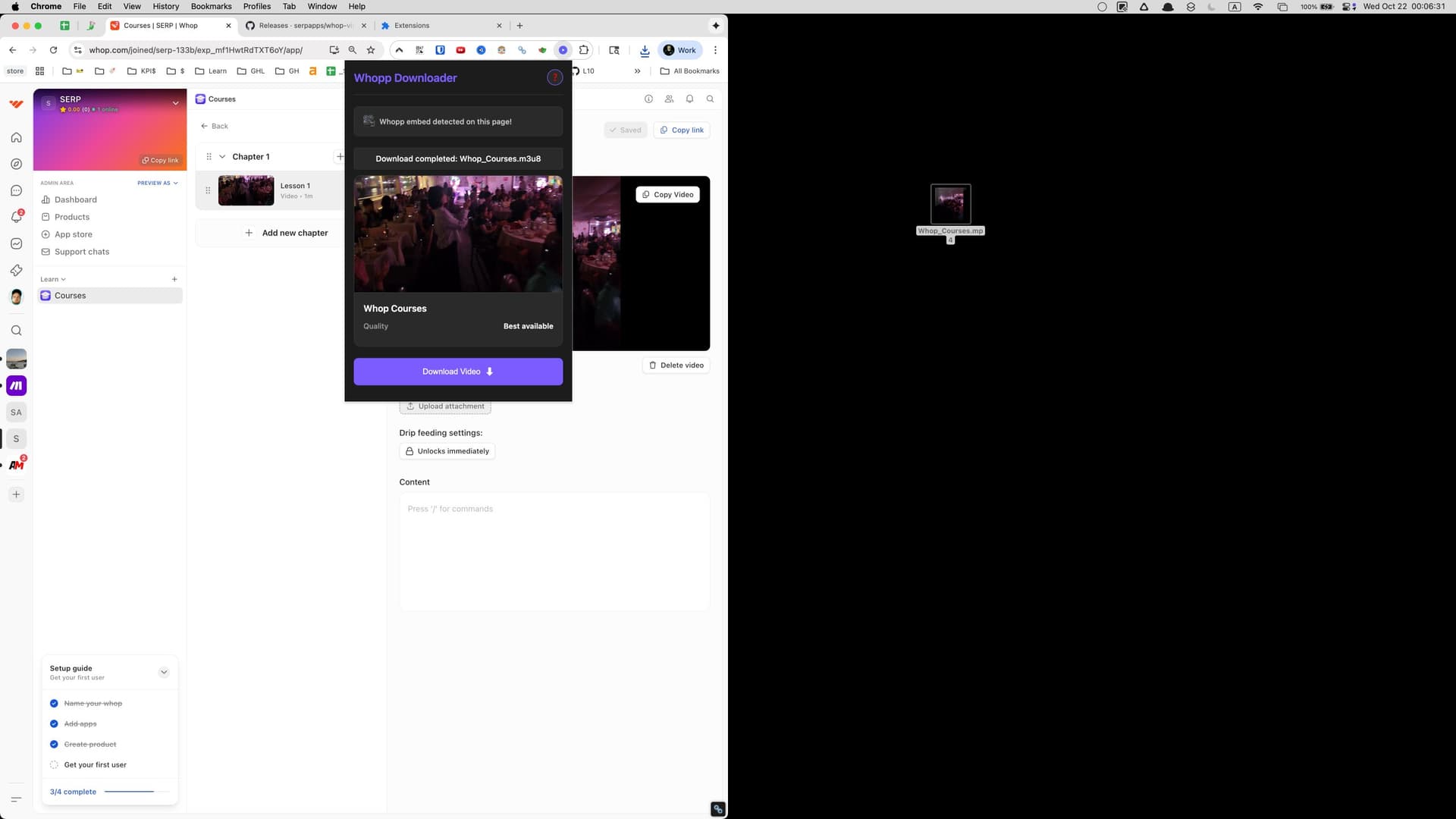Uncheck the Name your whop setup step
Screen dimensions: 1456x819
click(54, 703)
